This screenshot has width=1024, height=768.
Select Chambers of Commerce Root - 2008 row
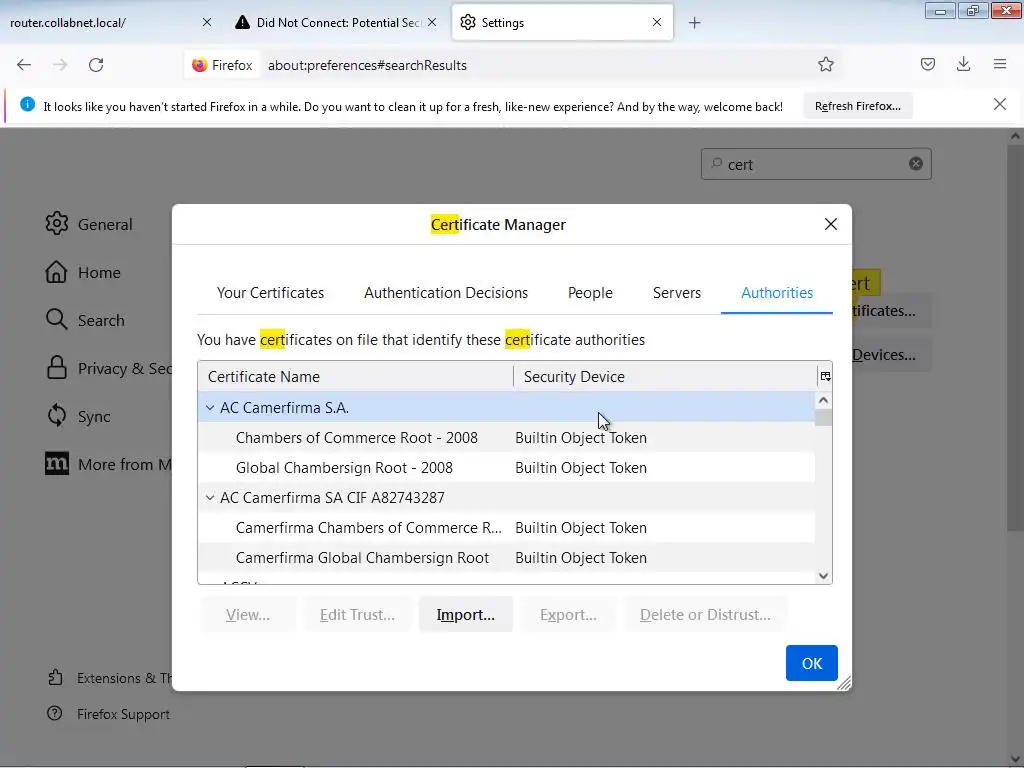coord(507,438)
